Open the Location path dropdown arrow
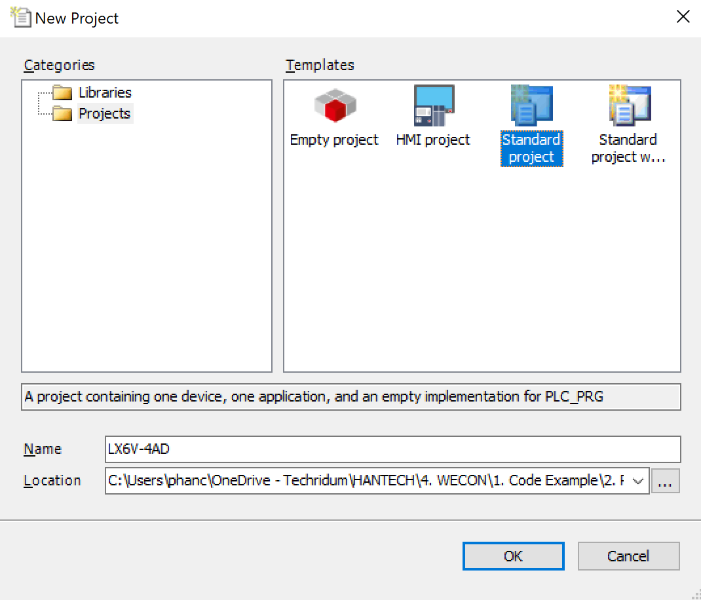The height and width of the screenshot is (600, 701). (638, 481)
